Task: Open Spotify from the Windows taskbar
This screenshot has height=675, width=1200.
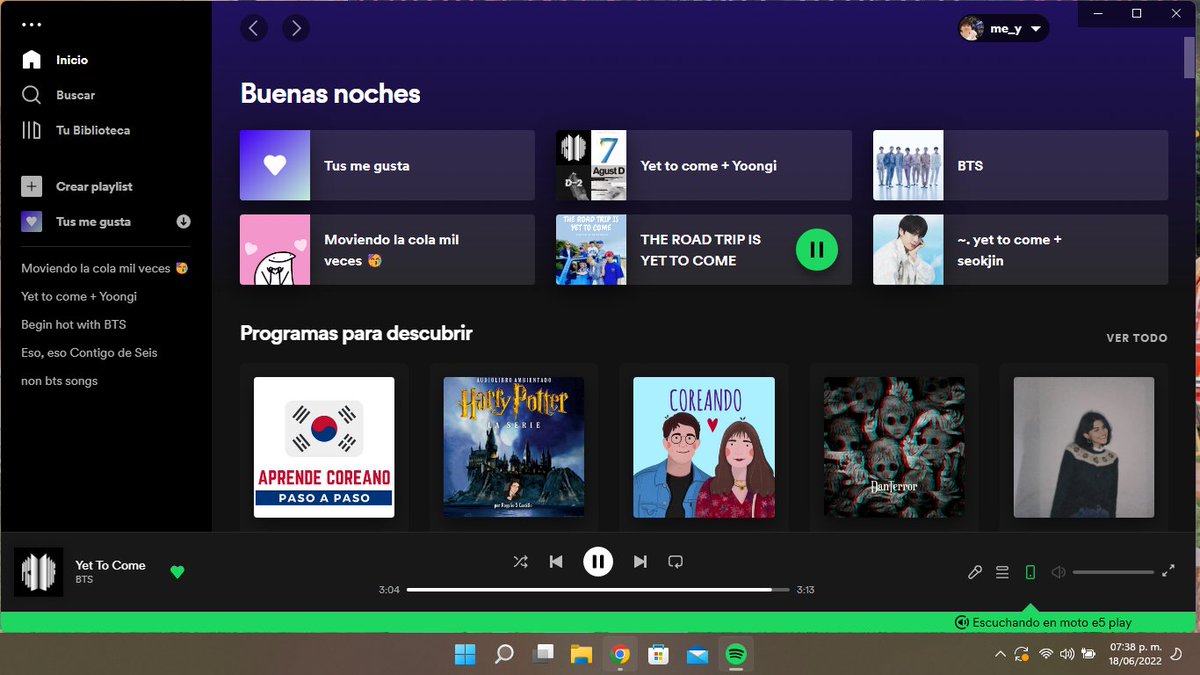Action: (735, 654)
